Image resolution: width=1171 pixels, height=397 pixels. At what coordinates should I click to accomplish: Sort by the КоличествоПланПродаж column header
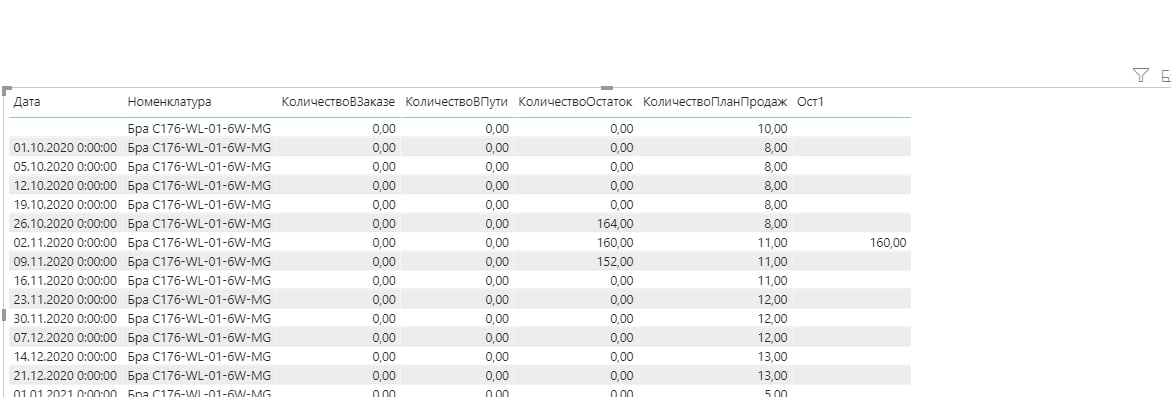click(x=715, y=102)
